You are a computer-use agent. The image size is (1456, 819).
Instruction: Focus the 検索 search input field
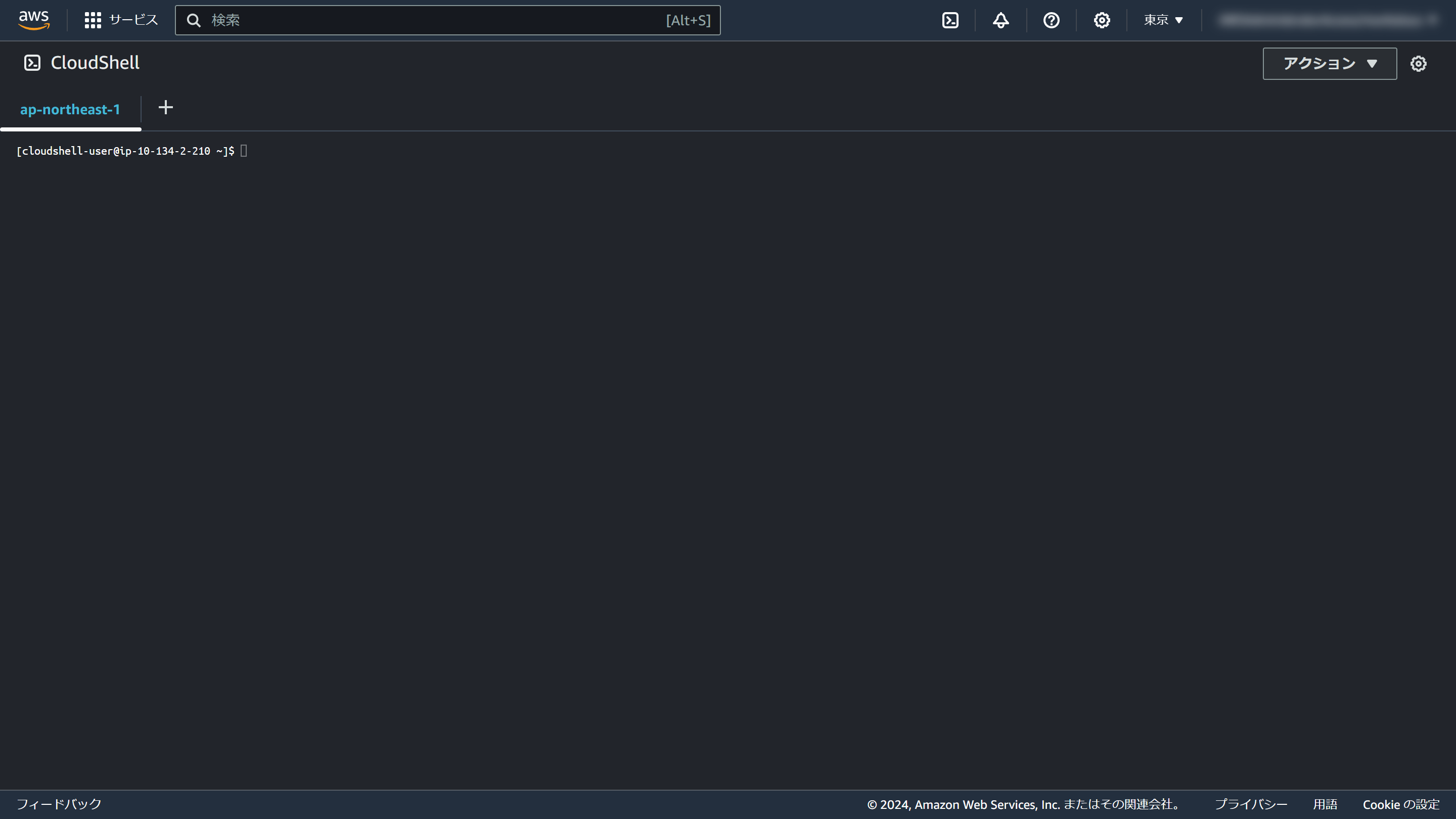435,20
